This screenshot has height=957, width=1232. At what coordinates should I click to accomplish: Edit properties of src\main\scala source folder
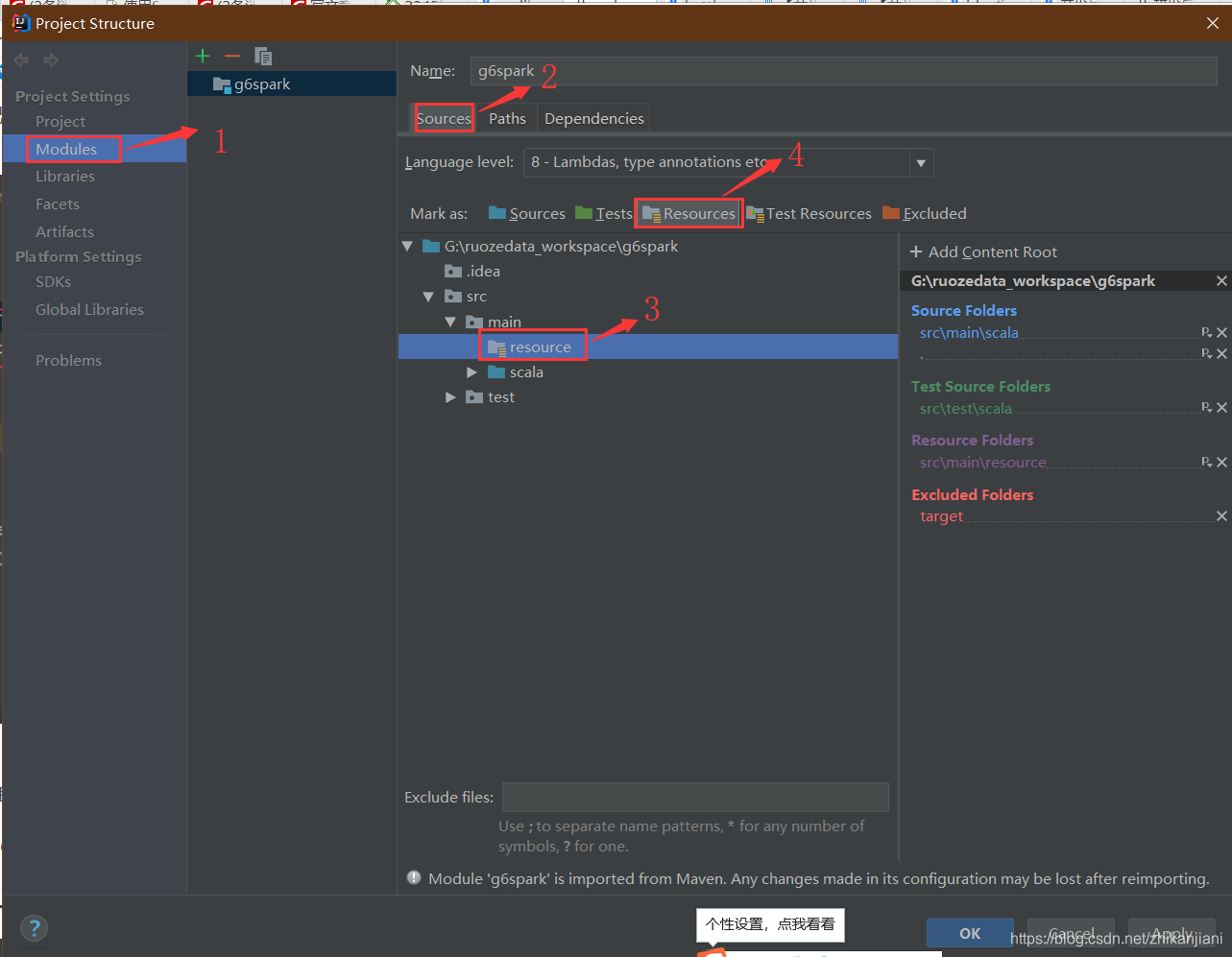point(1207,332)
